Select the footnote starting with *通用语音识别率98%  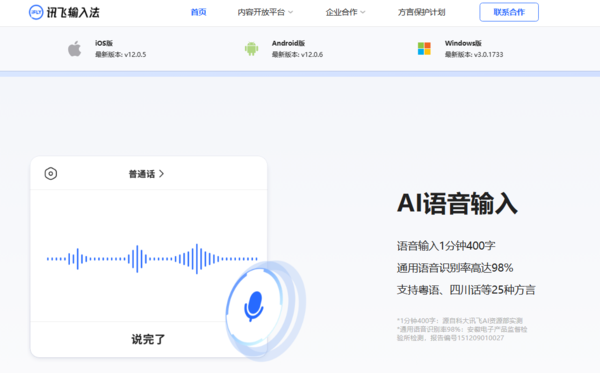click(x=462, y=334)
